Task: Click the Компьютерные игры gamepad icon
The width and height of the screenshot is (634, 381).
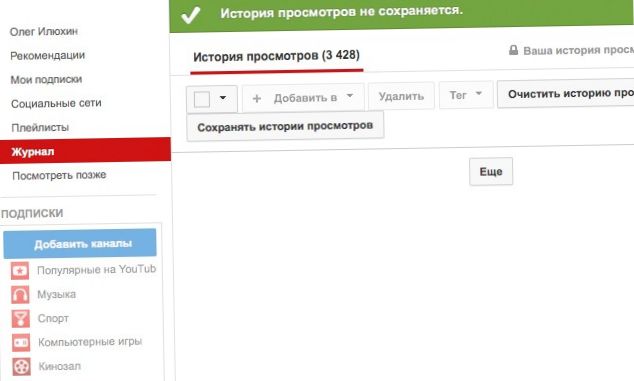Action: click(x=21, y=343)
